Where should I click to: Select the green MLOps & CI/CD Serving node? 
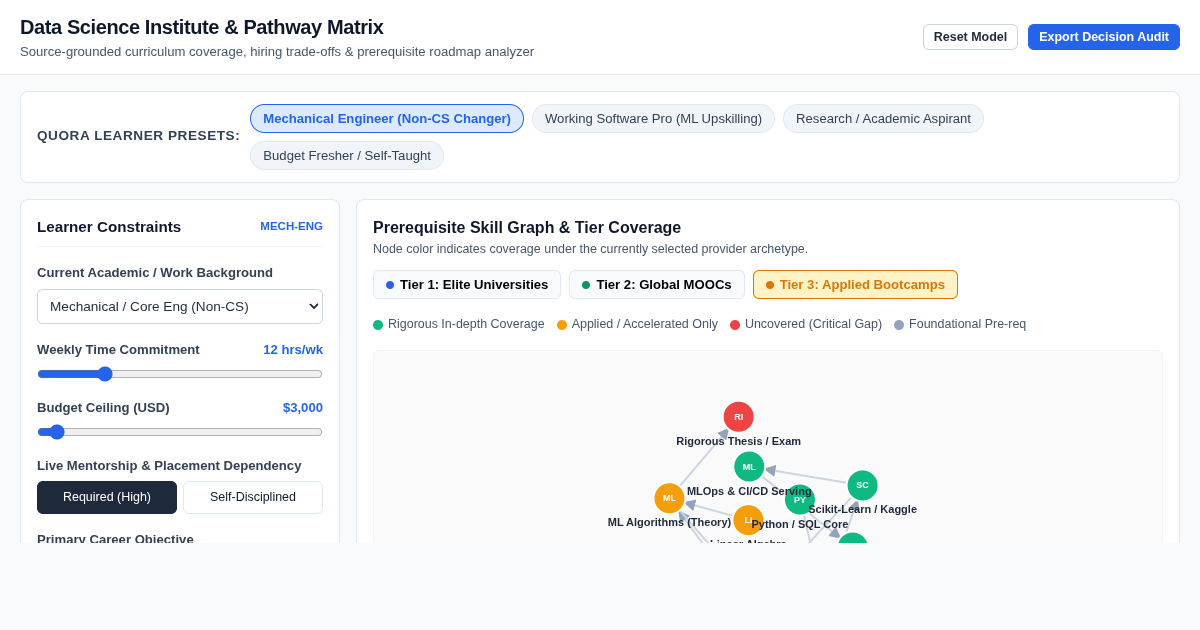tap(749, 467)
